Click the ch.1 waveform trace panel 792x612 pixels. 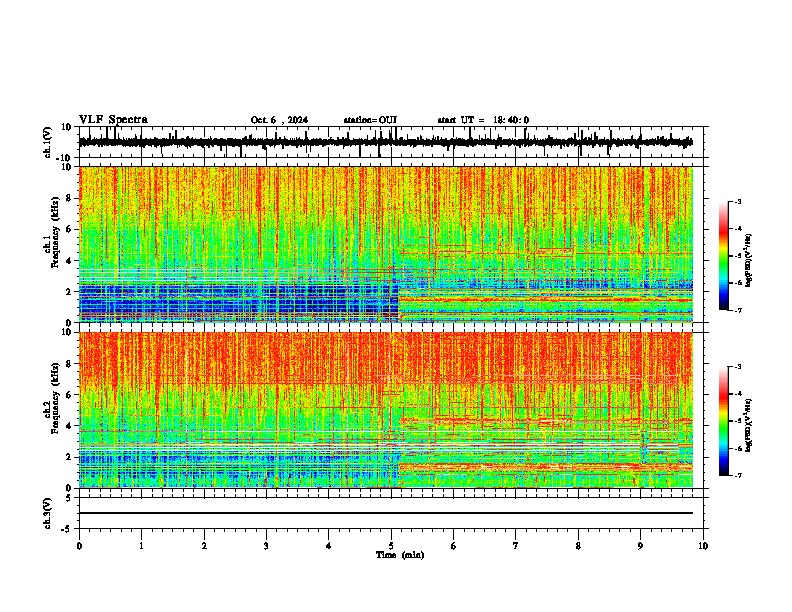point(391,142)
